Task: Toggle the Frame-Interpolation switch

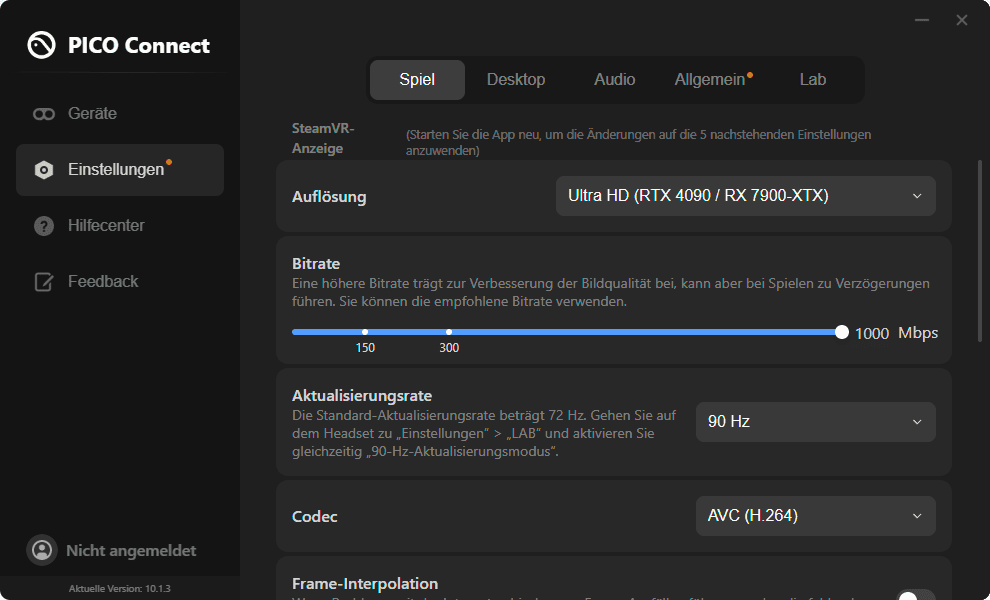Action: (915, 595)
